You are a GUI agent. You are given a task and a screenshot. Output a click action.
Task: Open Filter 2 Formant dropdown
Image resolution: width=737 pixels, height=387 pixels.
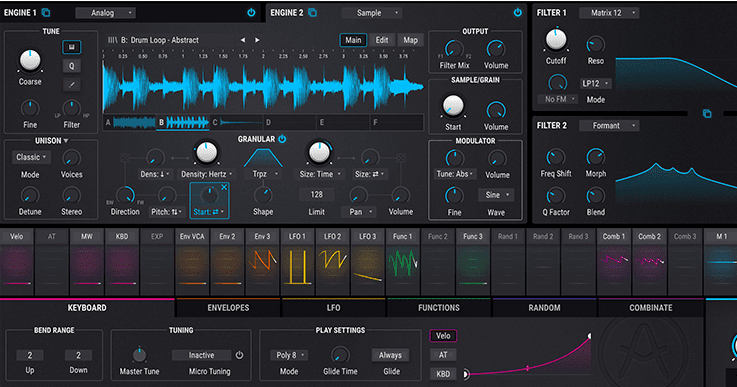(x=609, y=126)
